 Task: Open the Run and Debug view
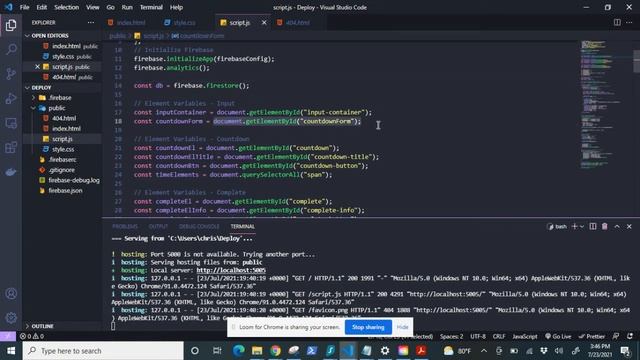[x=11, y=98]
